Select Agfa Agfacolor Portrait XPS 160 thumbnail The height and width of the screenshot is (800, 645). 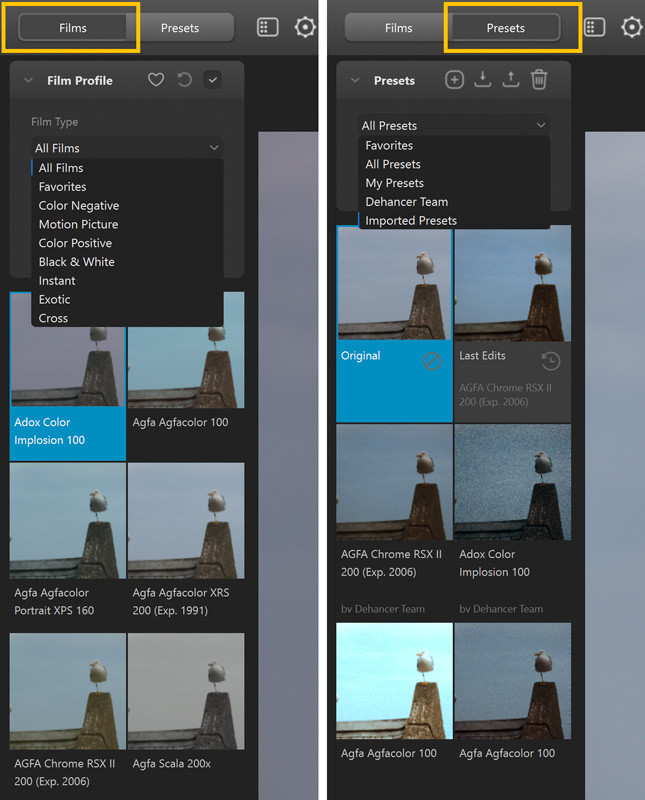(68, 521)
